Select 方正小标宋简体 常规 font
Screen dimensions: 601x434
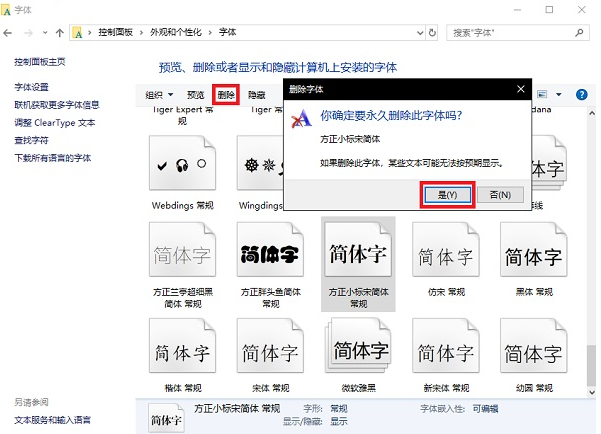pyautogui.click(x=358, y=265)
